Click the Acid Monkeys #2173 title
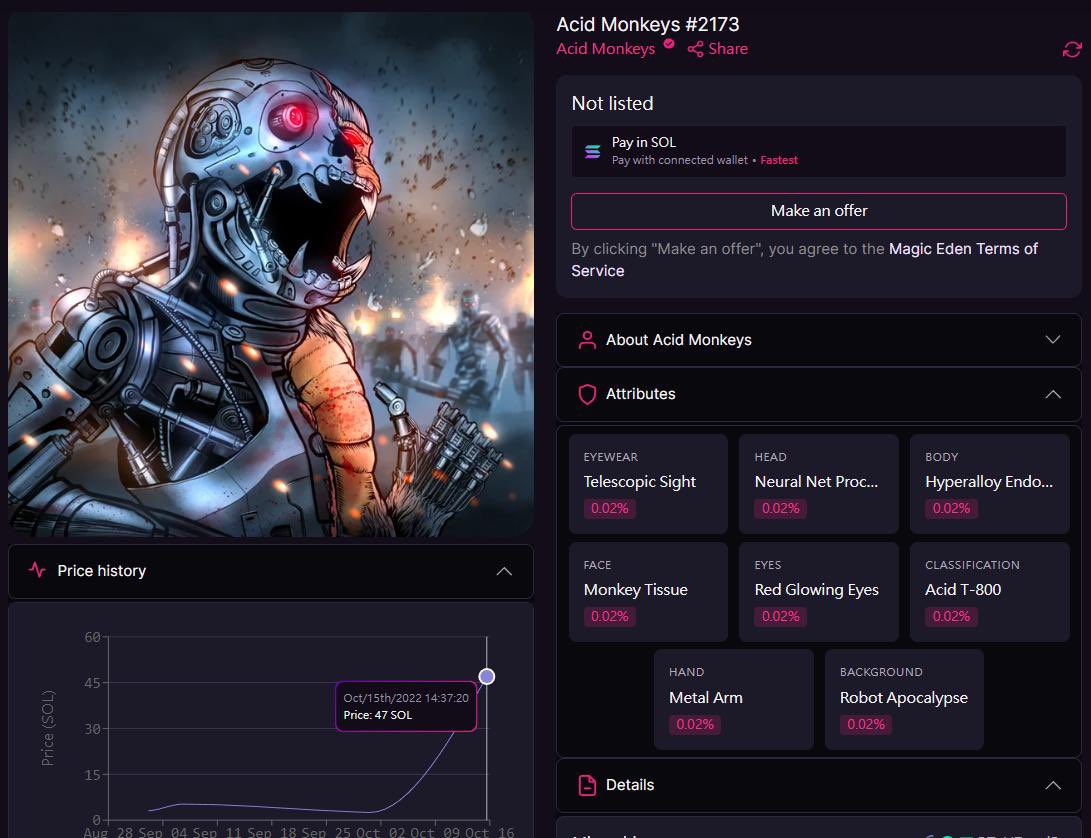This screenshot has height=838, width=1091. click(648, 24)
